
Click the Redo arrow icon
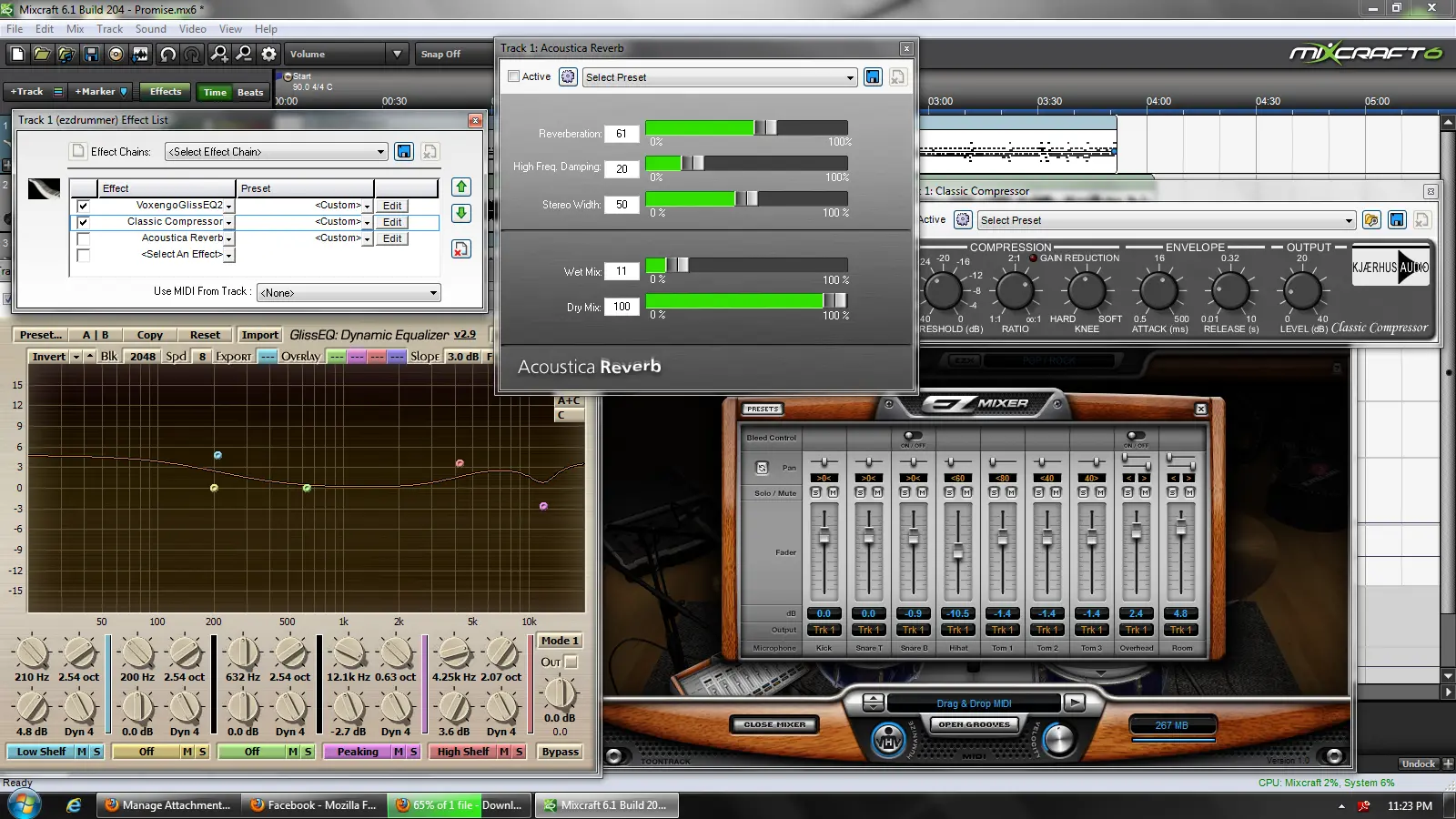tap(192, 55)
